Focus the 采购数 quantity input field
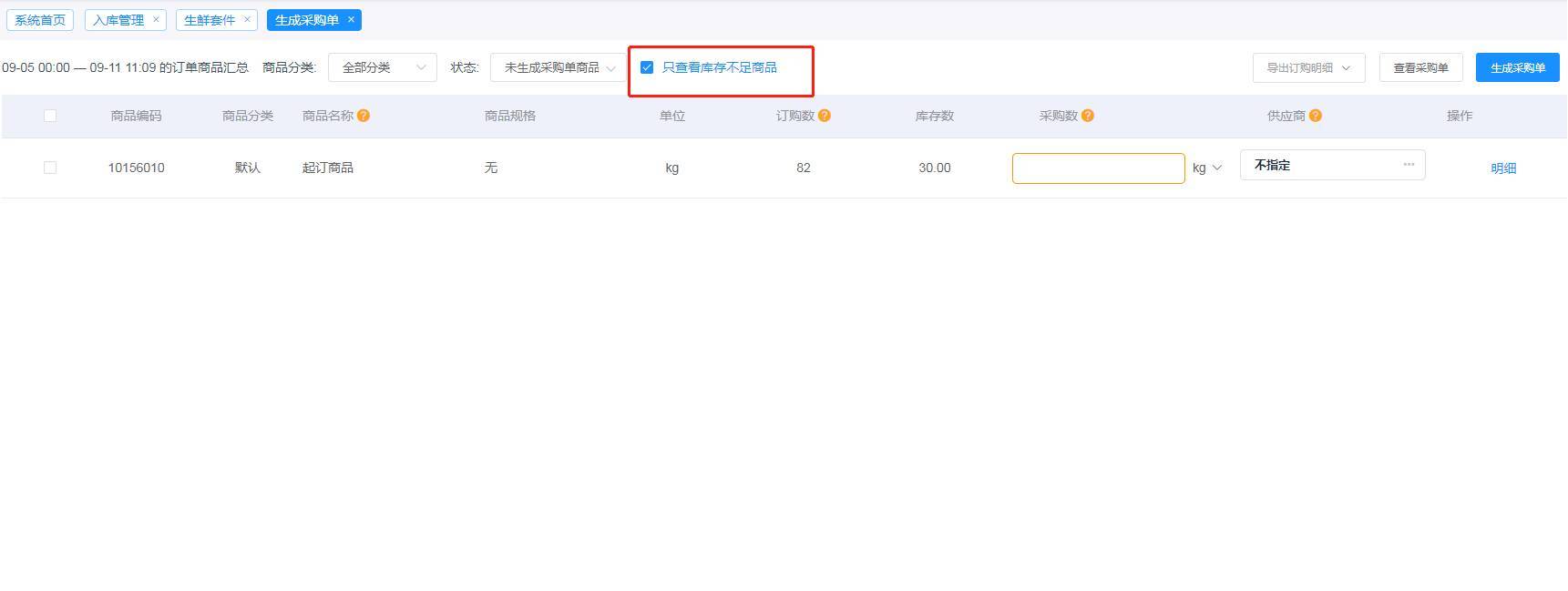 click(x=1098, y=168)
